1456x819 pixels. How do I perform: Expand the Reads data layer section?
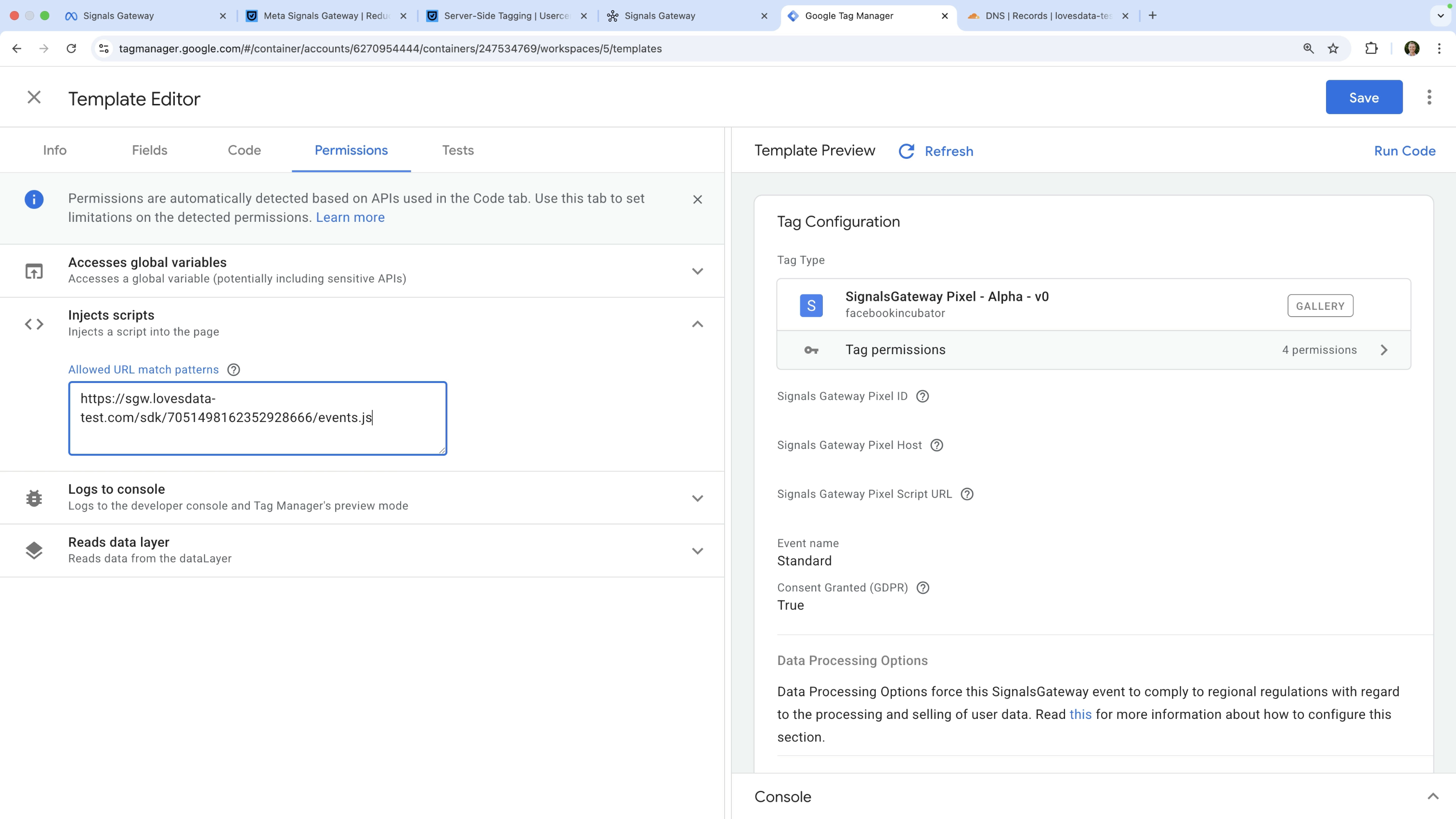pos(698,550)
